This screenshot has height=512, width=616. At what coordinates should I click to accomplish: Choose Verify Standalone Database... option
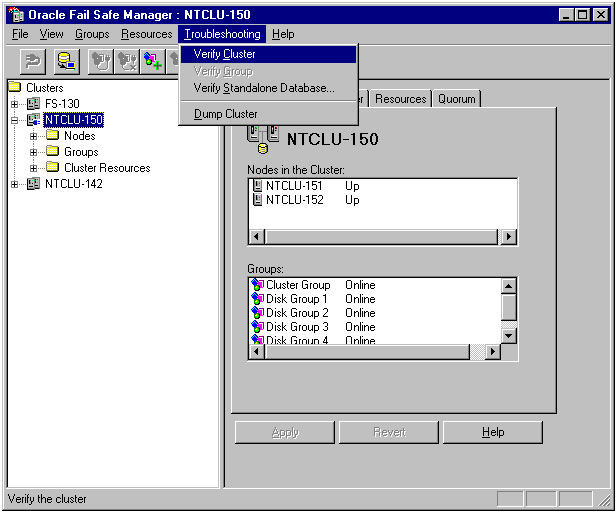(268, 88)
